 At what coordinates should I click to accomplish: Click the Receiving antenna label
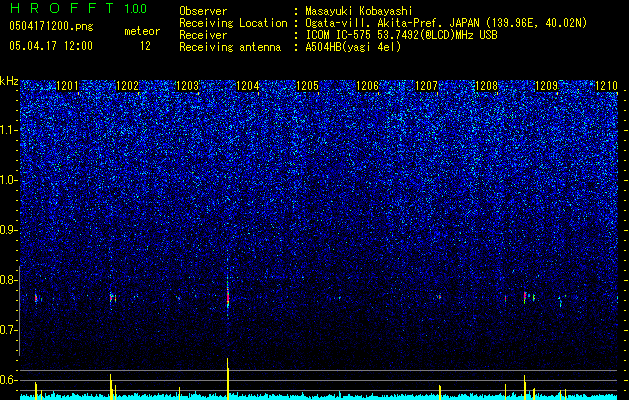pos(230,47)
